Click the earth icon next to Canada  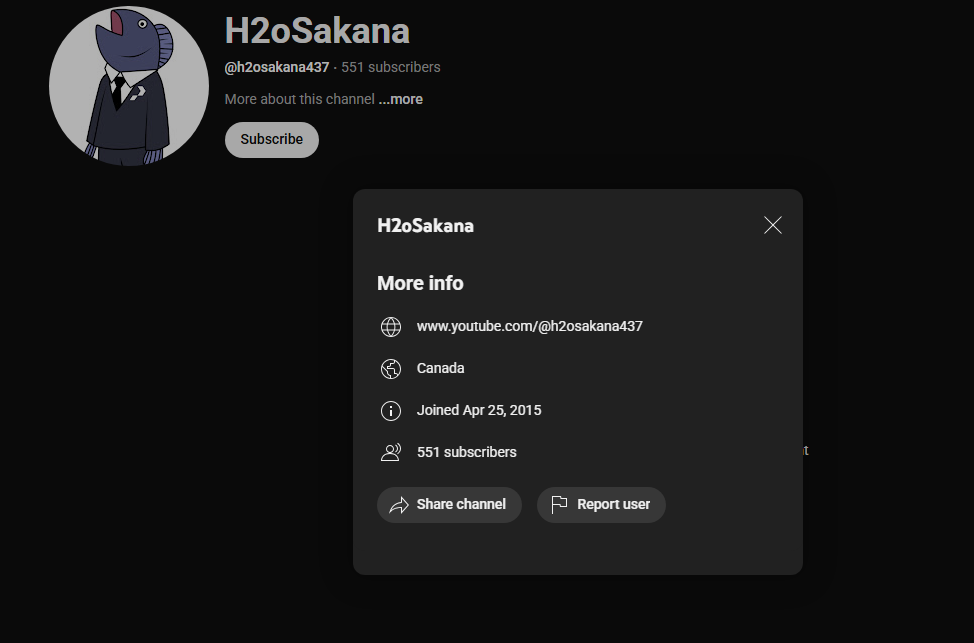pyautogui.click(x=391, y=369)
